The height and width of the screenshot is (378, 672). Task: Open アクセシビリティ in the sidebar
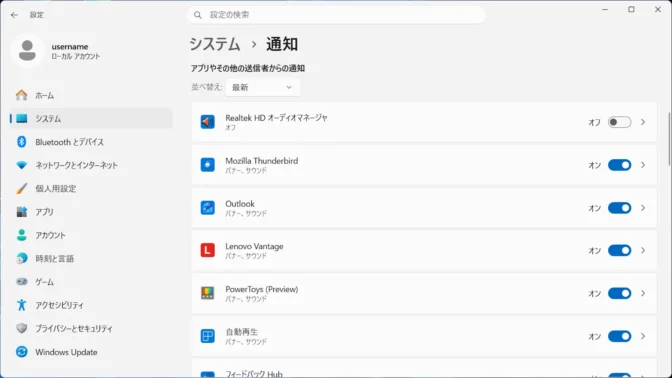coord(91,305)
